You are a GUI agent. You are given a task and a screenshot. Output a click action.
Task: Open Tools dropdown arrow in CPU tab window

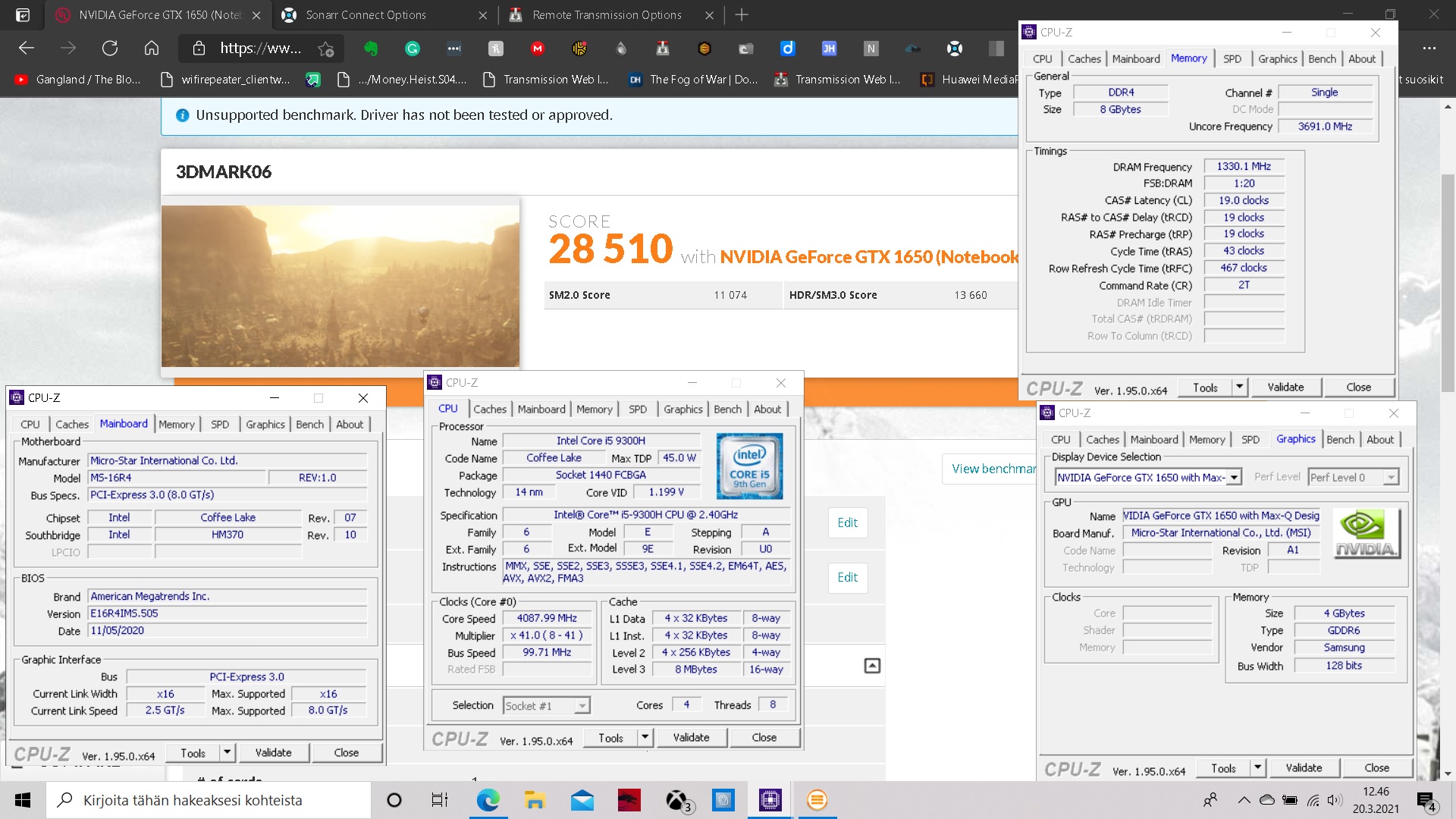645,737
